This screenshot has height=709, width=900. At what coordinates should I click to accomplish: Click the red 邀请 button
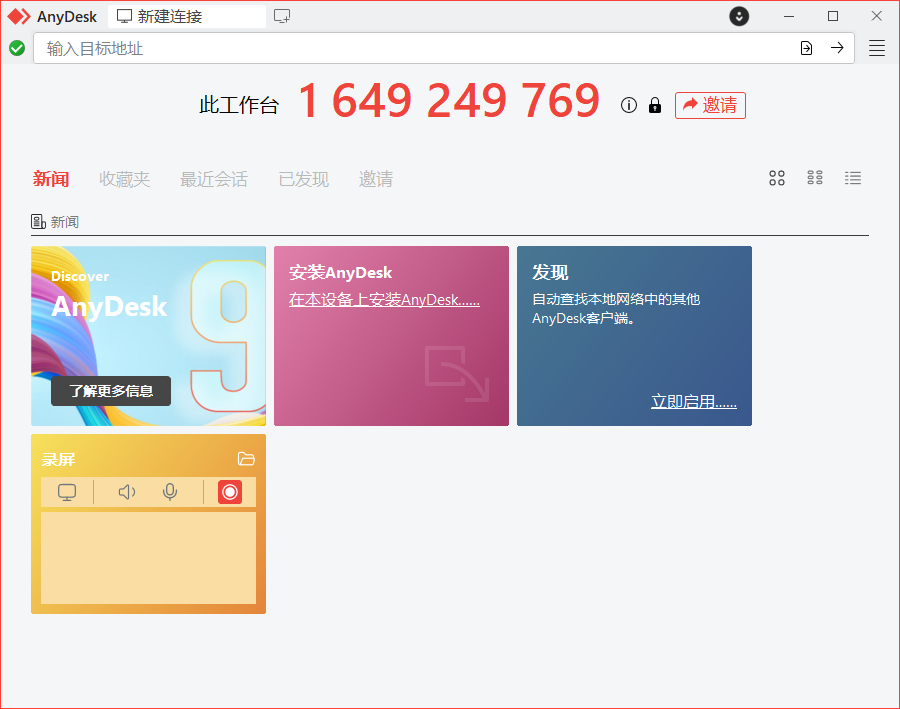tap(710, 105)
